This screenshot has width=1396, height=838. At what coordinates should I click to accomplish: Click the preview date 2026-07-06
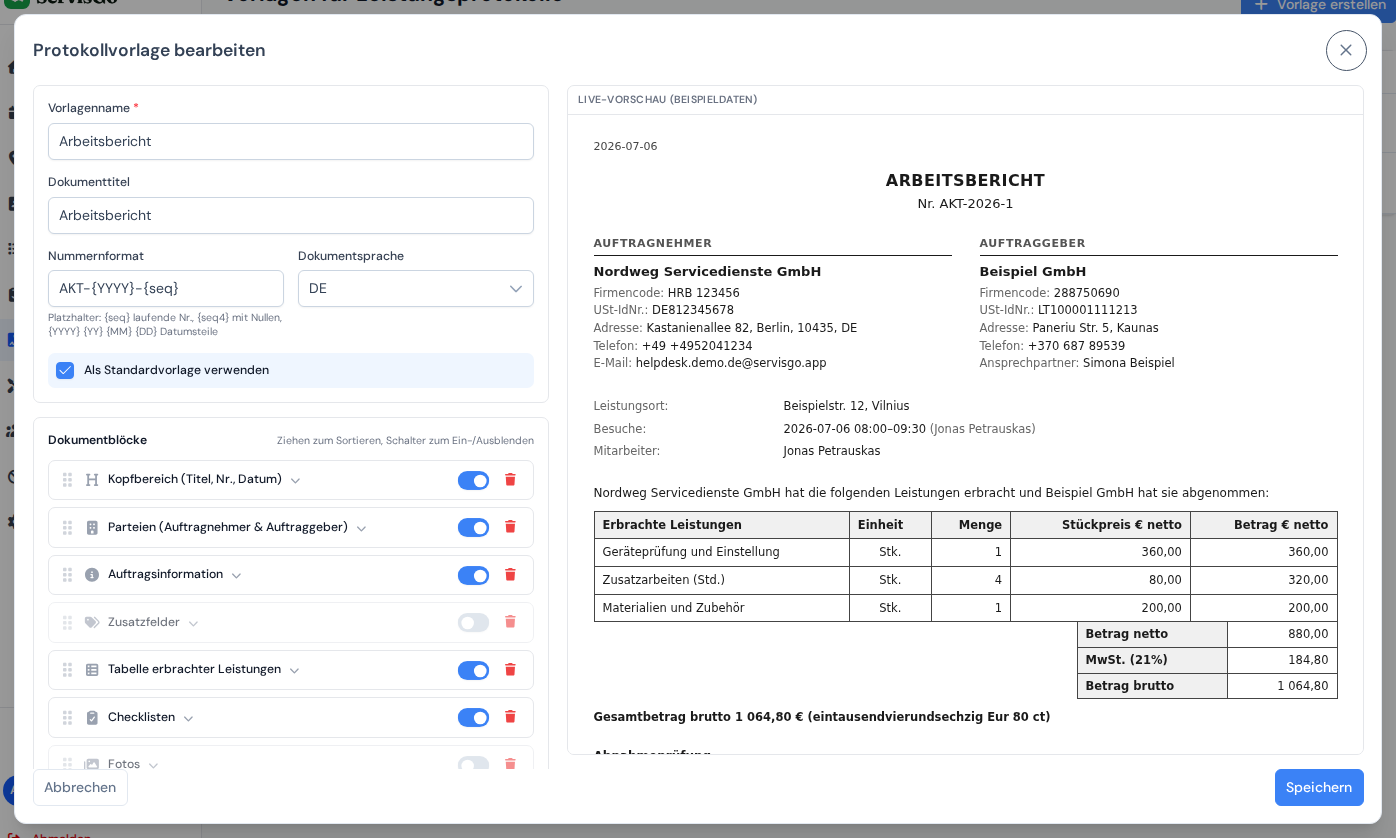(x=625, y=146)
